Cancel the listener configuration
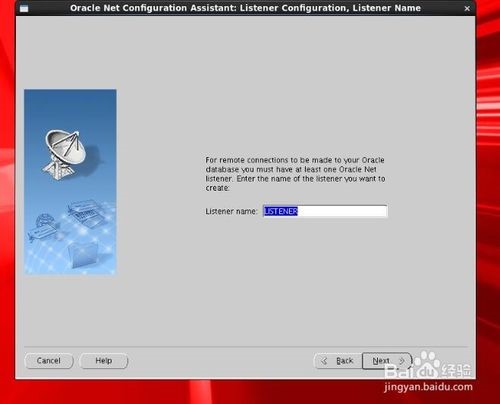 pos(49,361)
